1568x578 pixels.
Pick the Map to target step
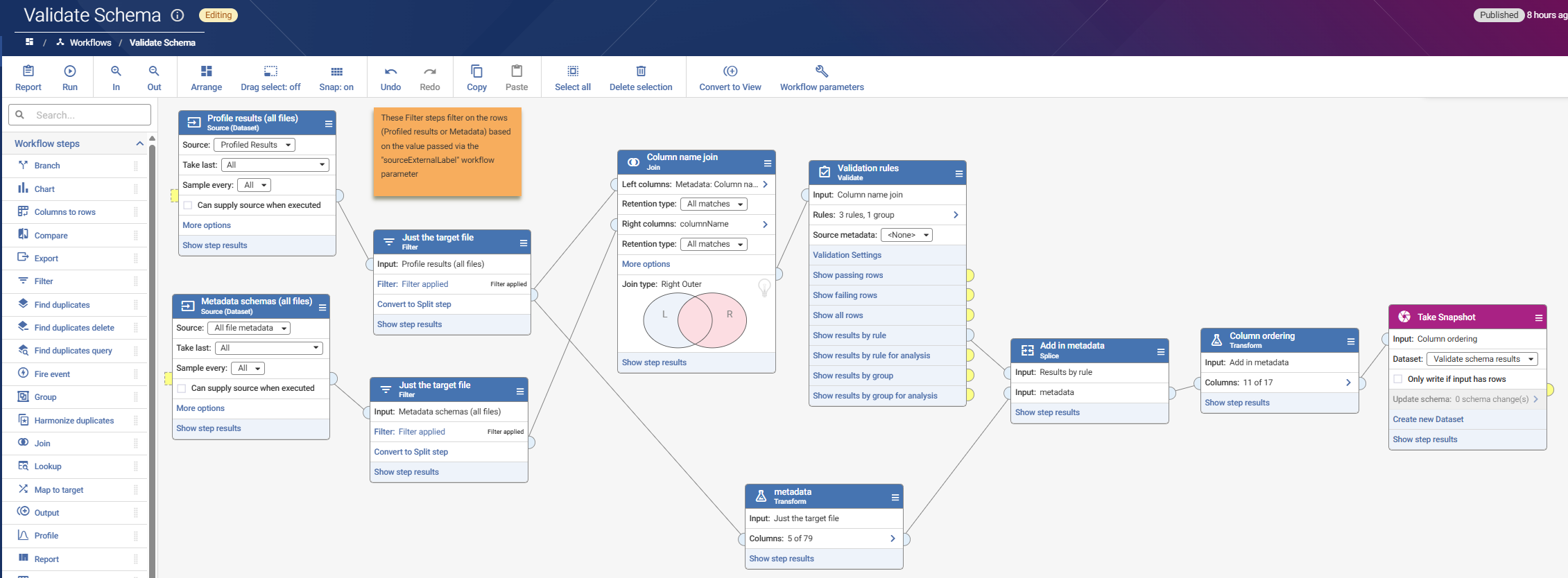pos(59,490)
